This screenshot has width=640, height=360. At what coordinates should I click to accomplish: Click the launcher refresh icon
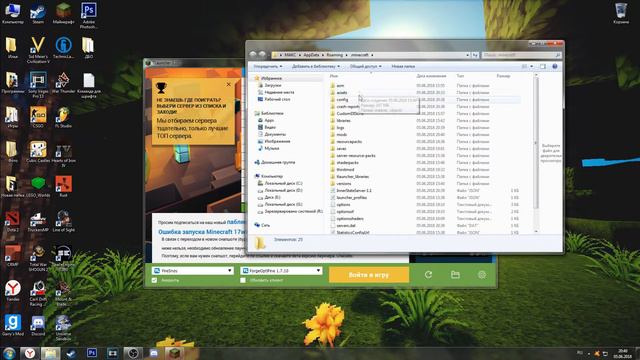pyautogui.click(x=428, y=275)
